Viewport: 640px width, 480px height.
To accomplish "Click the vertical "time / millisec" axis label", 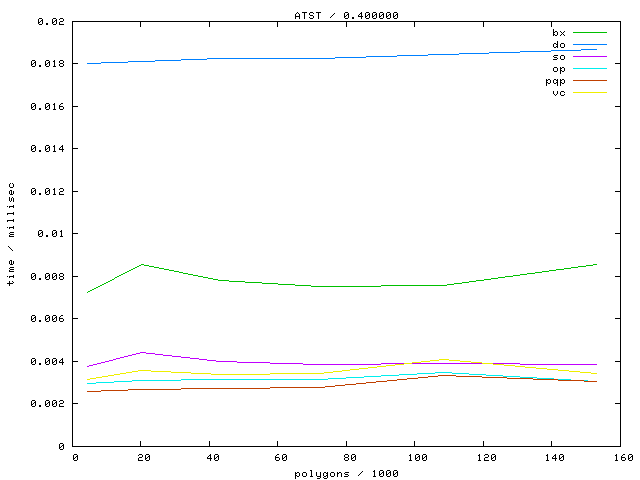I will click(x=11, y=234).
